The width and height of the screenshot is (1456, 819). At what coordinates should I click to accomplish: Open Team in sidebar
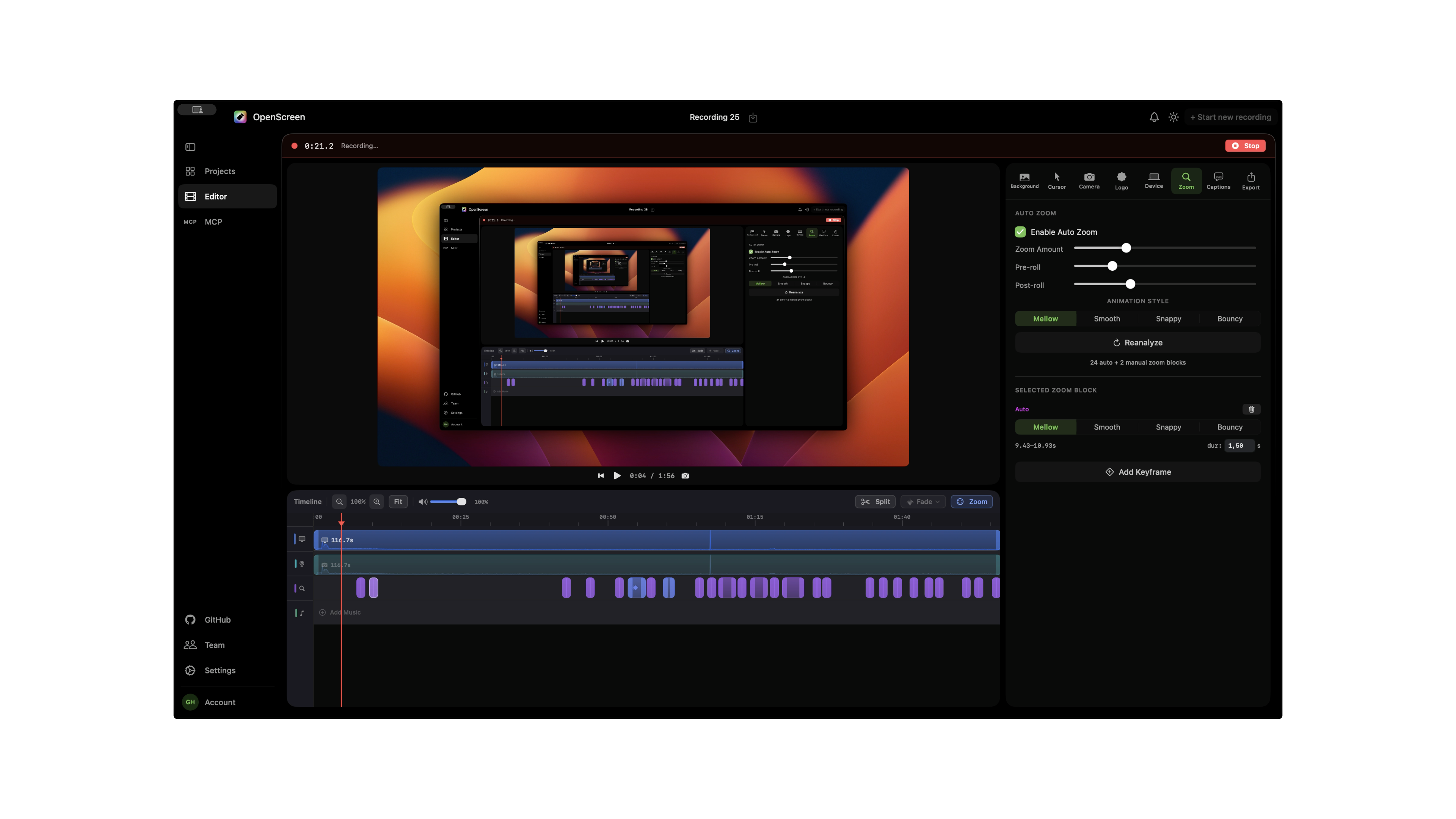pos(227,645)
